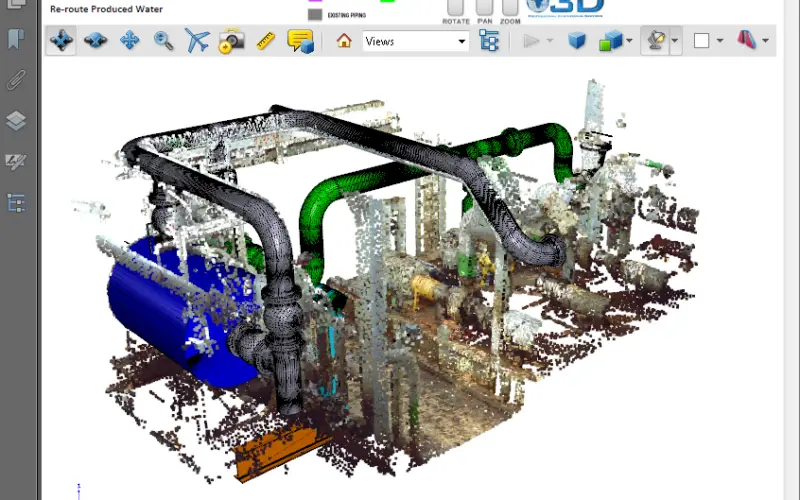The image size is (800, 500).
Task: Open the background color dropdown arrow
Action: point(720,40)
